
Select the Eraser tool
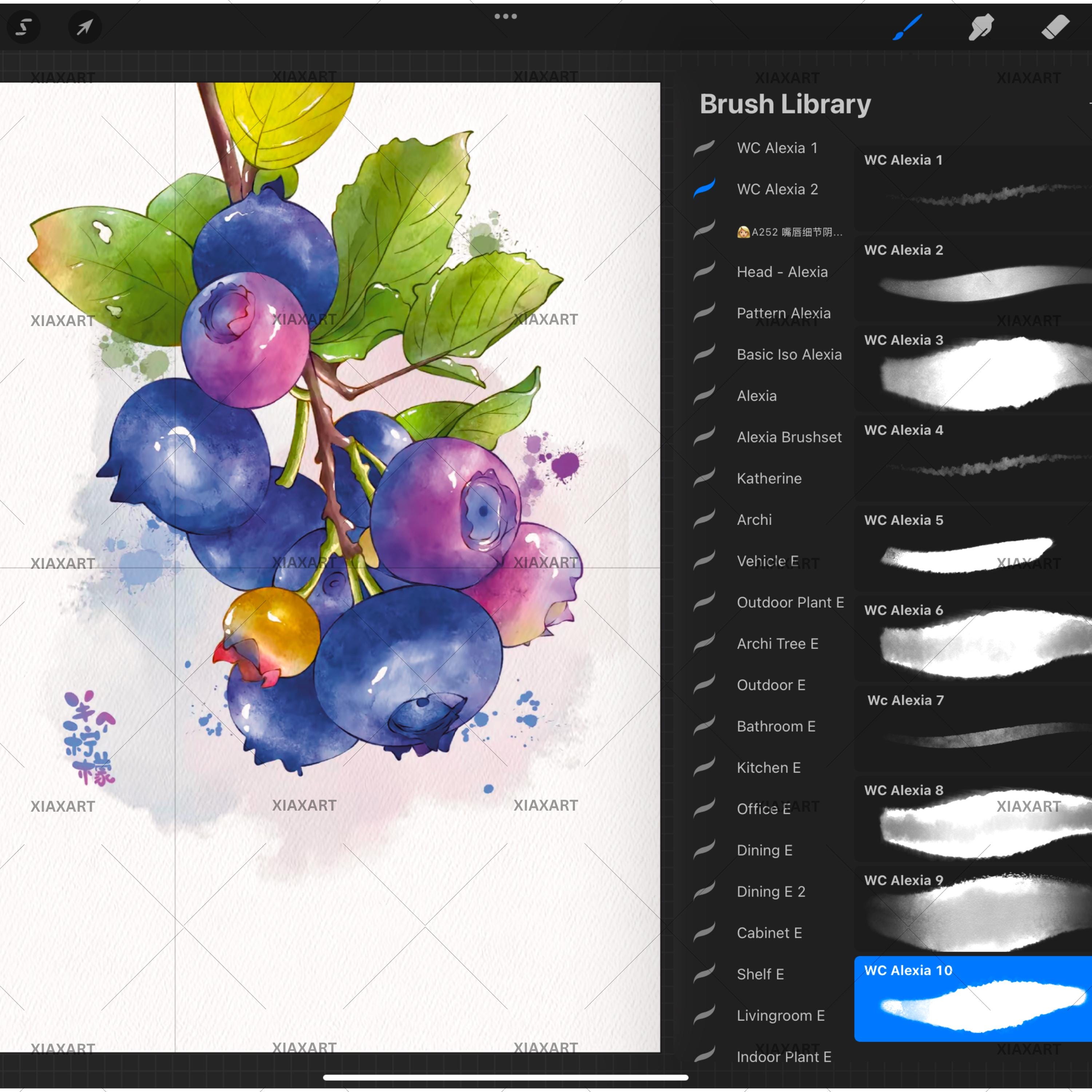coord(1055,27)
